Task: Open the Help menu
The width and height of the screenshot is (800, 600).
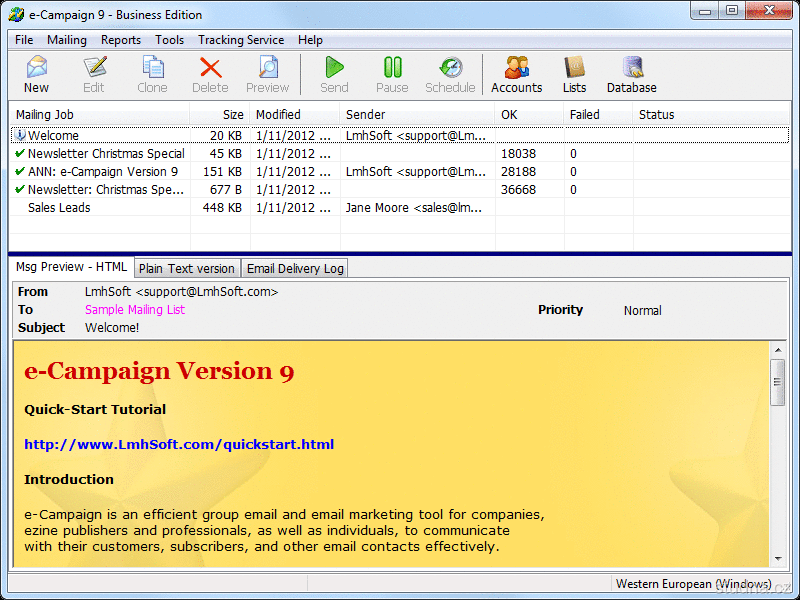Action: click(x=310, y=40)
